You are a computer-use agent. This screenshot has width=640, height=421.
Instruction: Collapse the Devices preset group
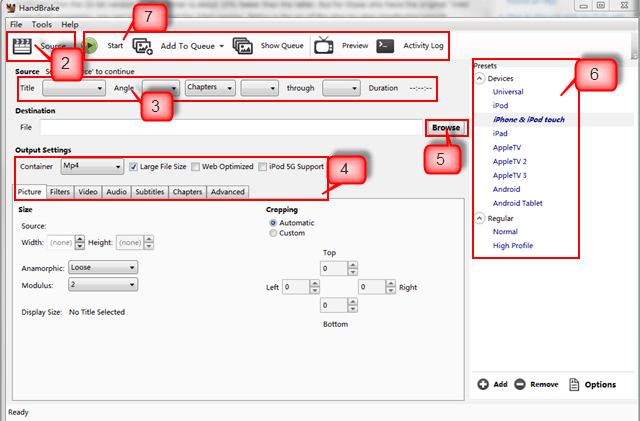click(x=480, y=78)
